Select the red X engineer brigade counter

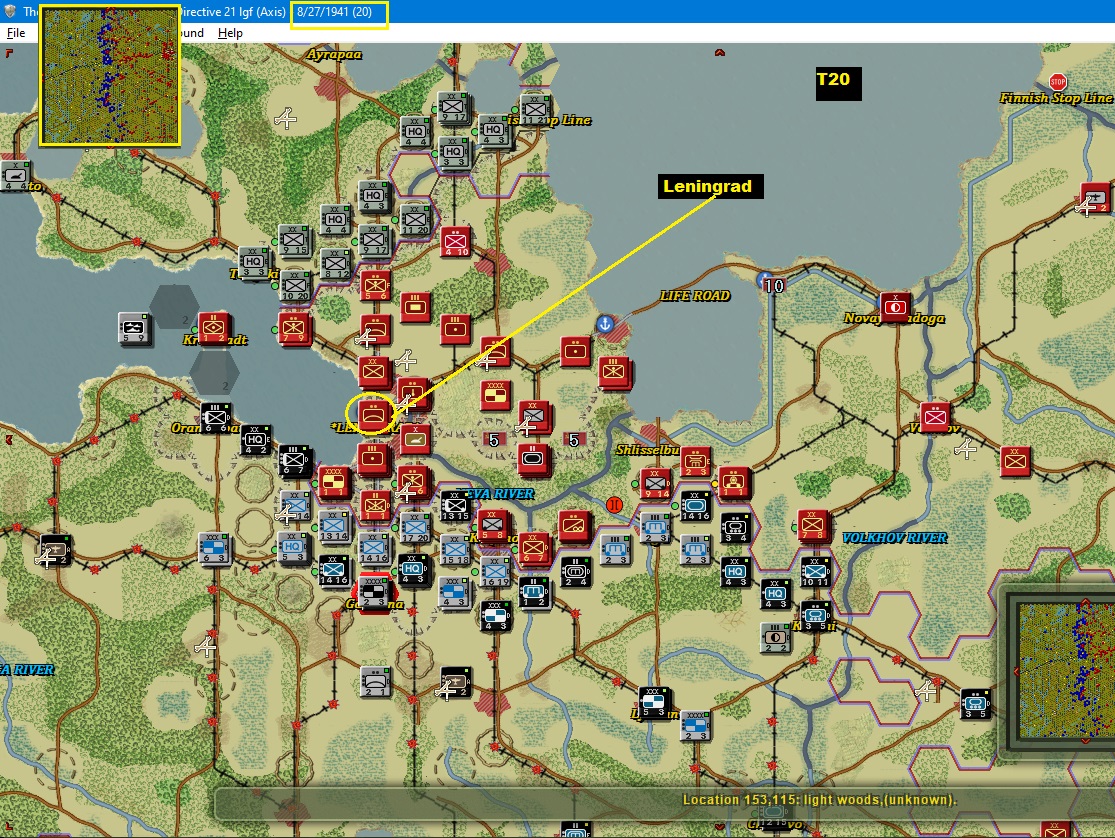[x=415, y=439]
